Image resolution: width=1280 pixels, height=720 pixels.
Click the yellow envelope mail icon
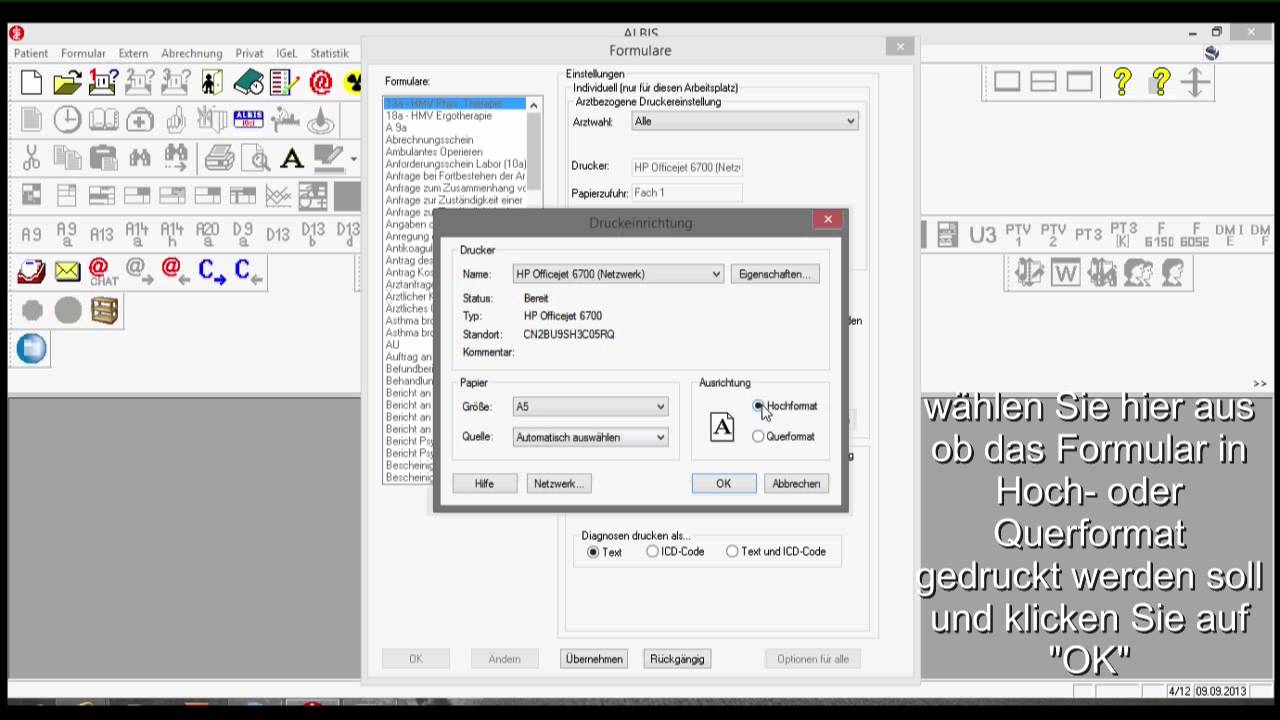click(67, 271)
